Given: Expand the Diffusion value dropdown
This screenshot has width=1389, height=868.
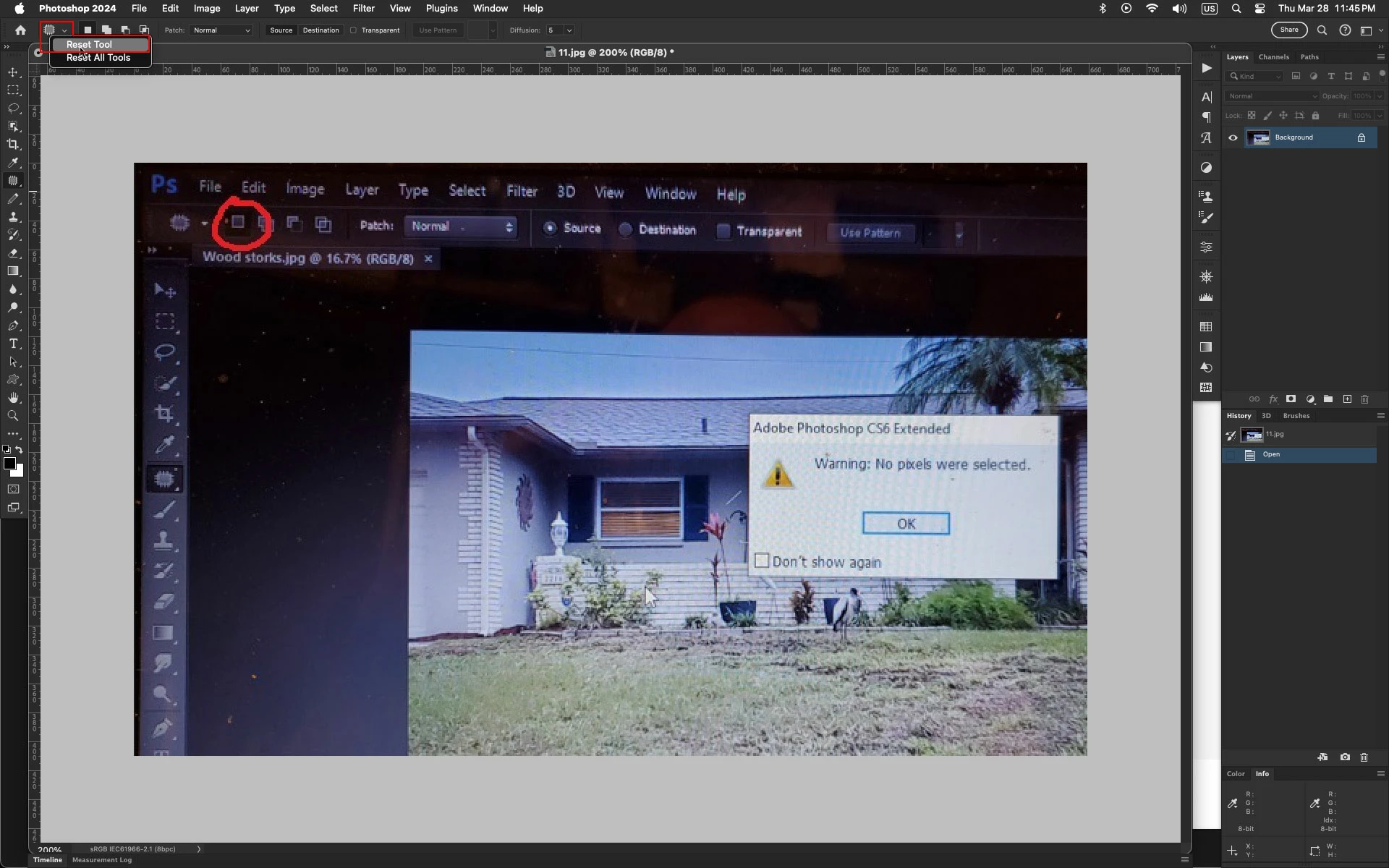Looking at the screenshot, I should tap(569, 30).
